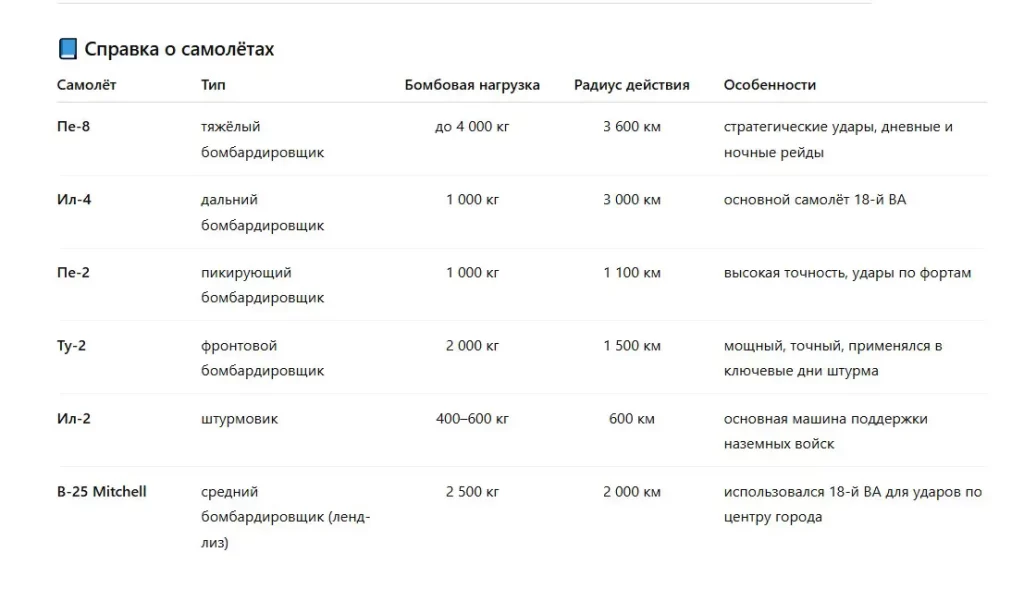The width and height of the screenshot is (1024, 589).
Task: Click the "Пе-2" aircraft name
Action: (x=73, y=273)
